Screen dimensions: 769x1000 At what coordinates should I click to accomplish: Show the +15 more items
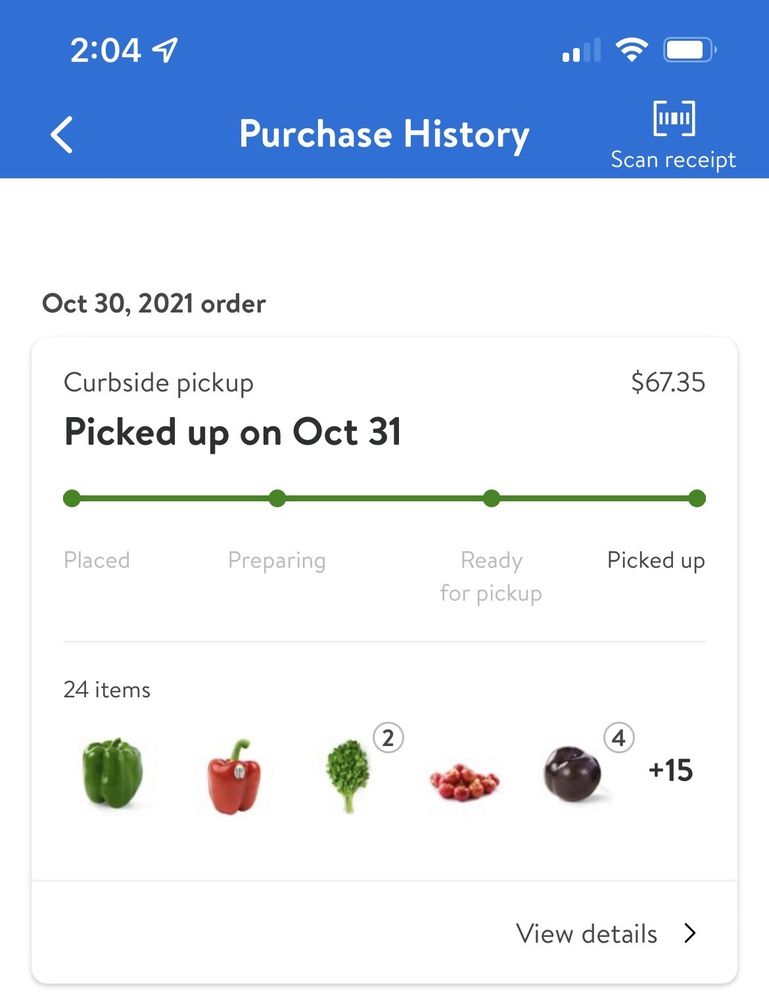[x=670, y=770]
